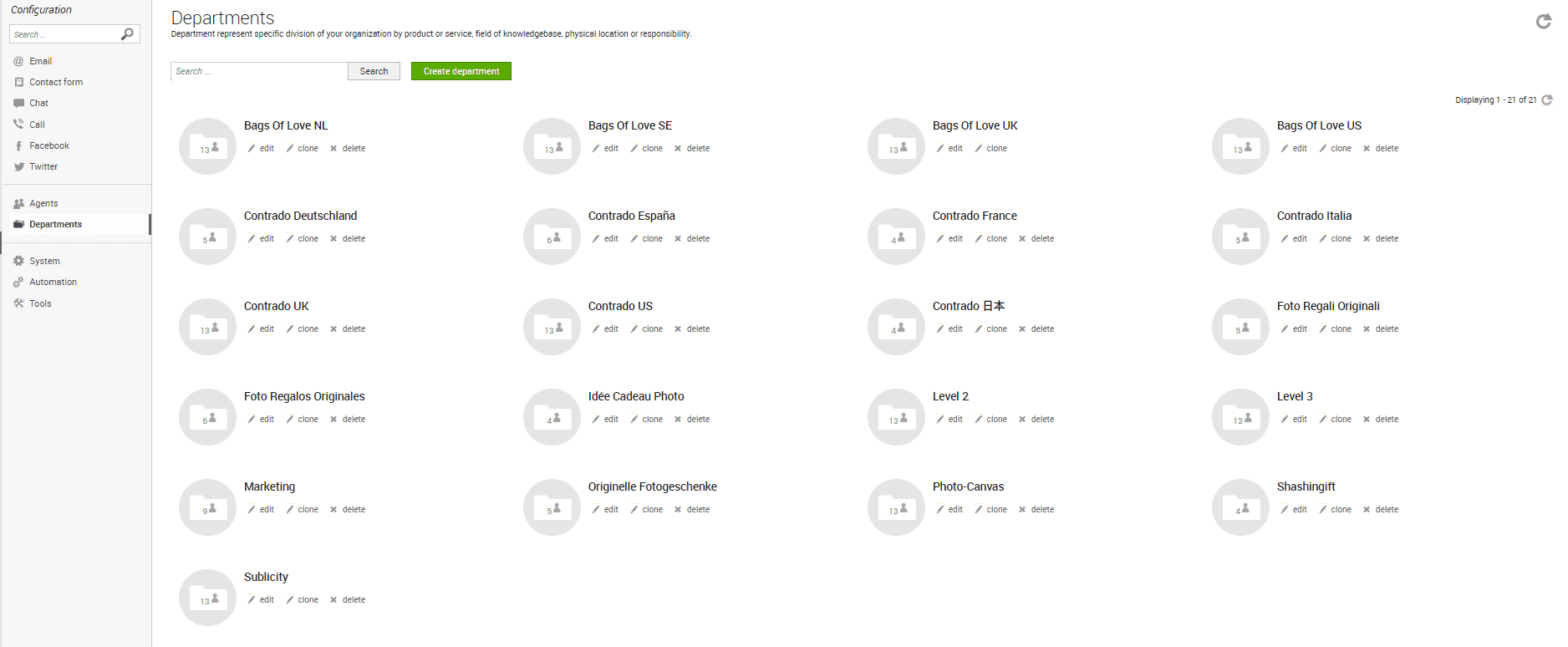The height and width of the screenshot is (647, 1568).
Task: Click the small refresh icon beside the display count
Action: point(1547,99)
